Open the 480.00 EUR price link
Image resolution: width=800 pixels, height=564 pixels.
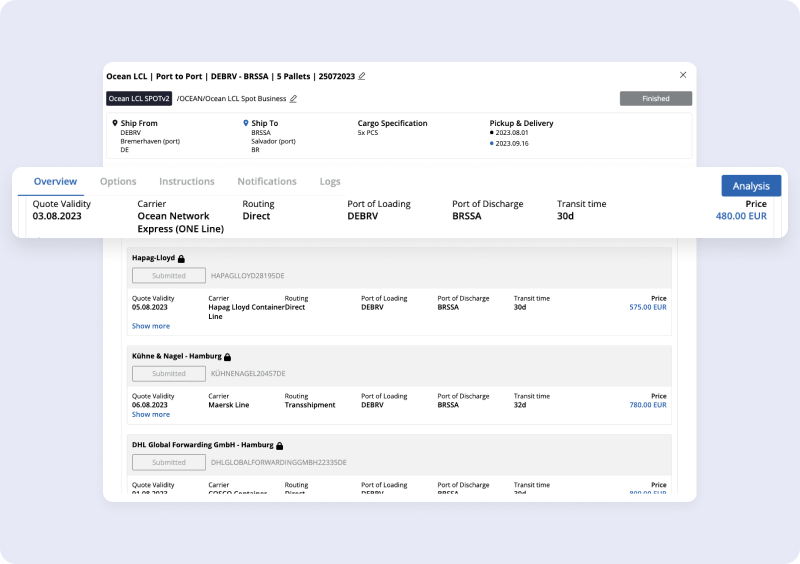[x=741, y=216]
